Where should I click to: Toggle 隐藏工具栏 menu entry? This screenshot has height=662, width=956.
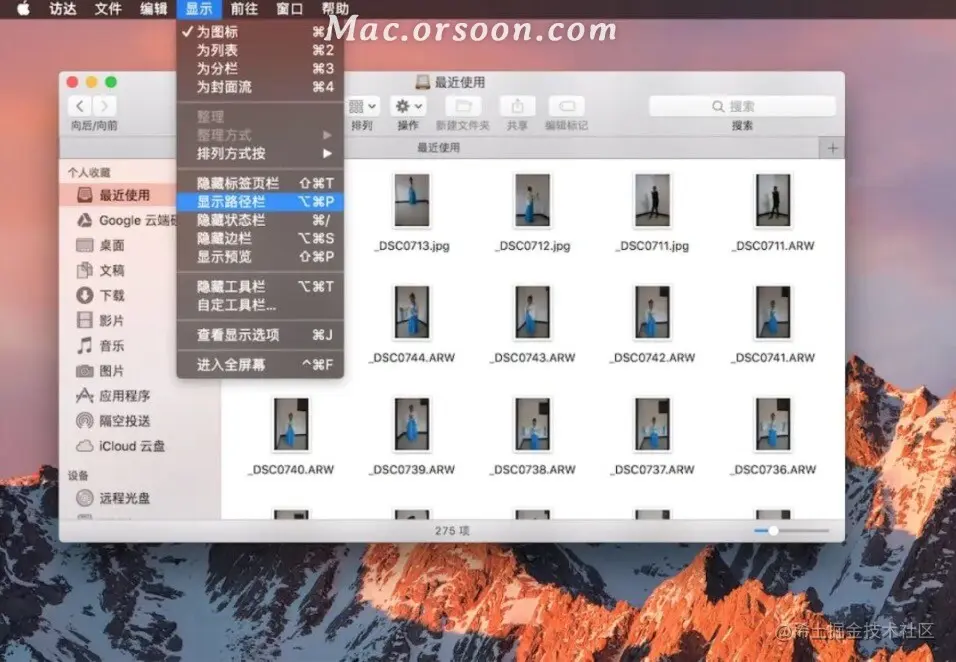point(260,287)
